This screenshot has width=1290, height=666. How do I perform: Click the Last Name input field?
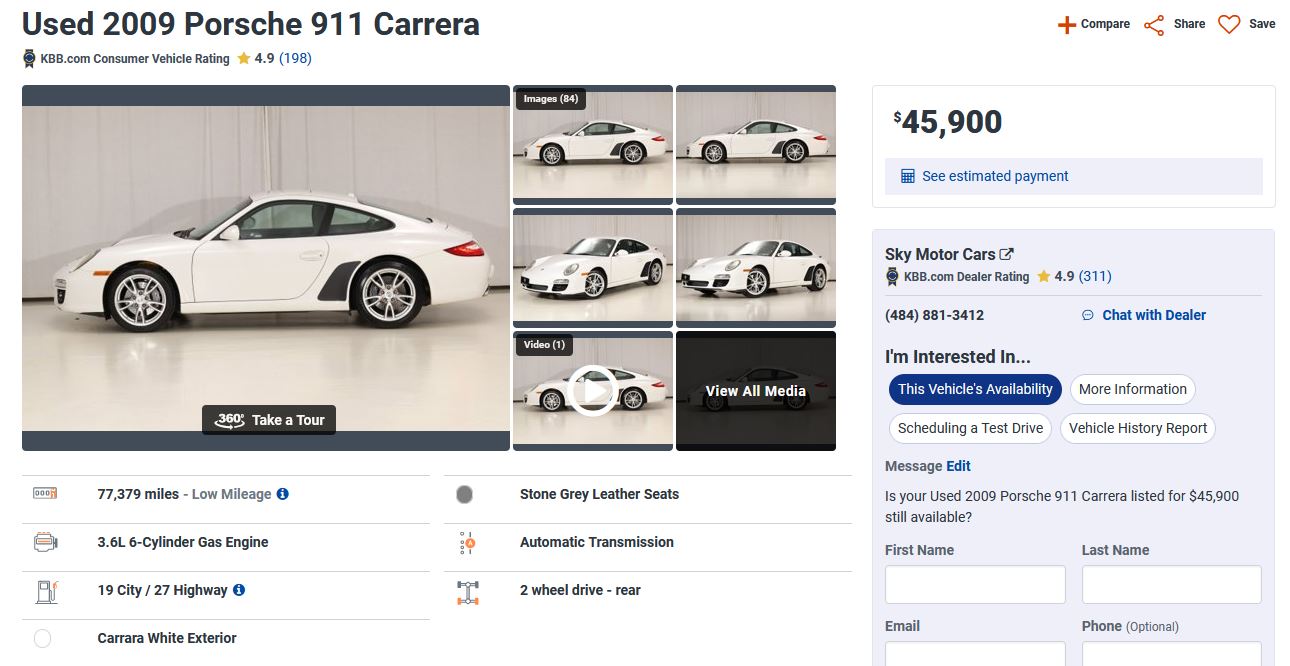1172,585
